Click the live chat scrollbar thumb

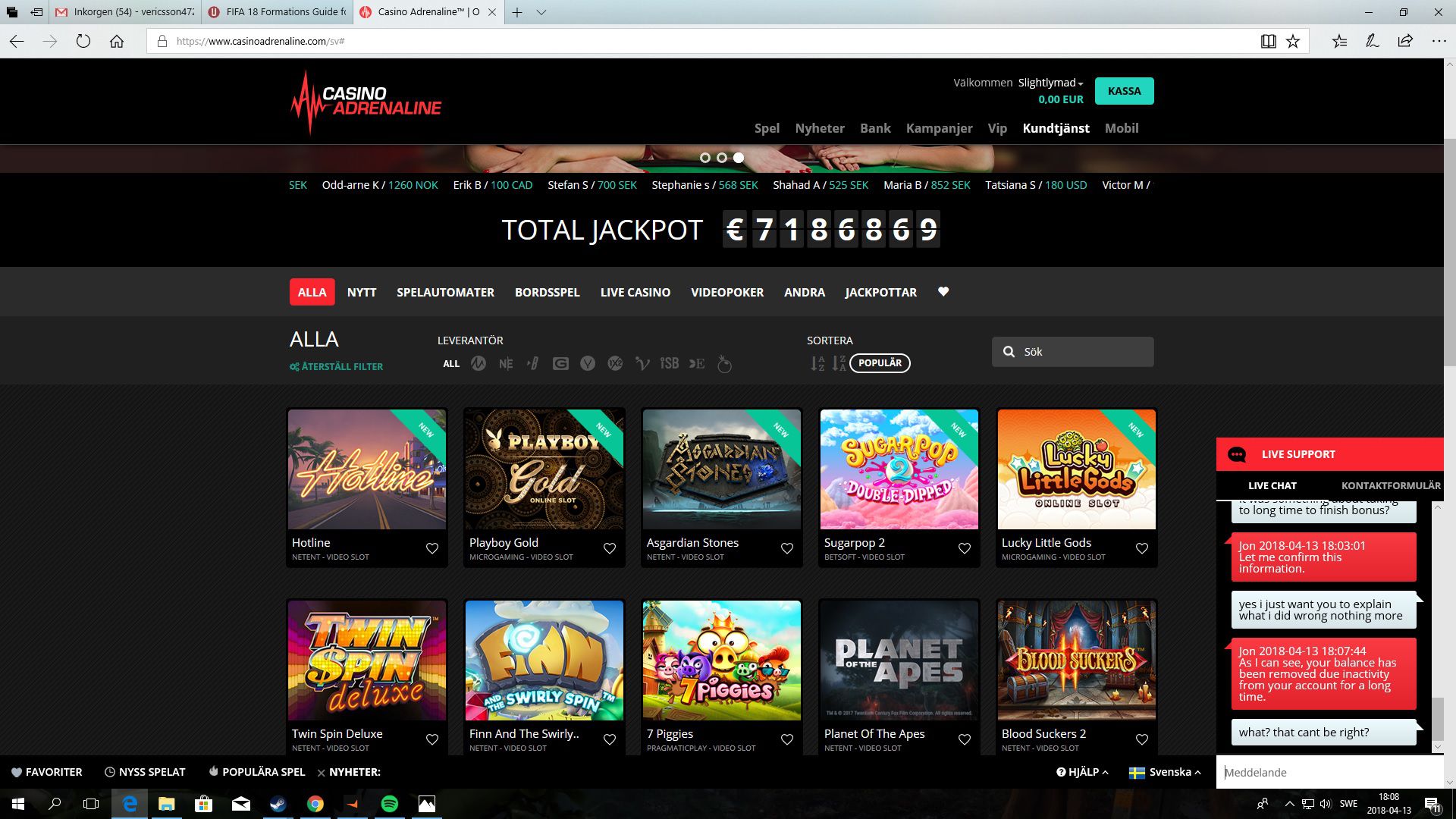point(1437,717)
